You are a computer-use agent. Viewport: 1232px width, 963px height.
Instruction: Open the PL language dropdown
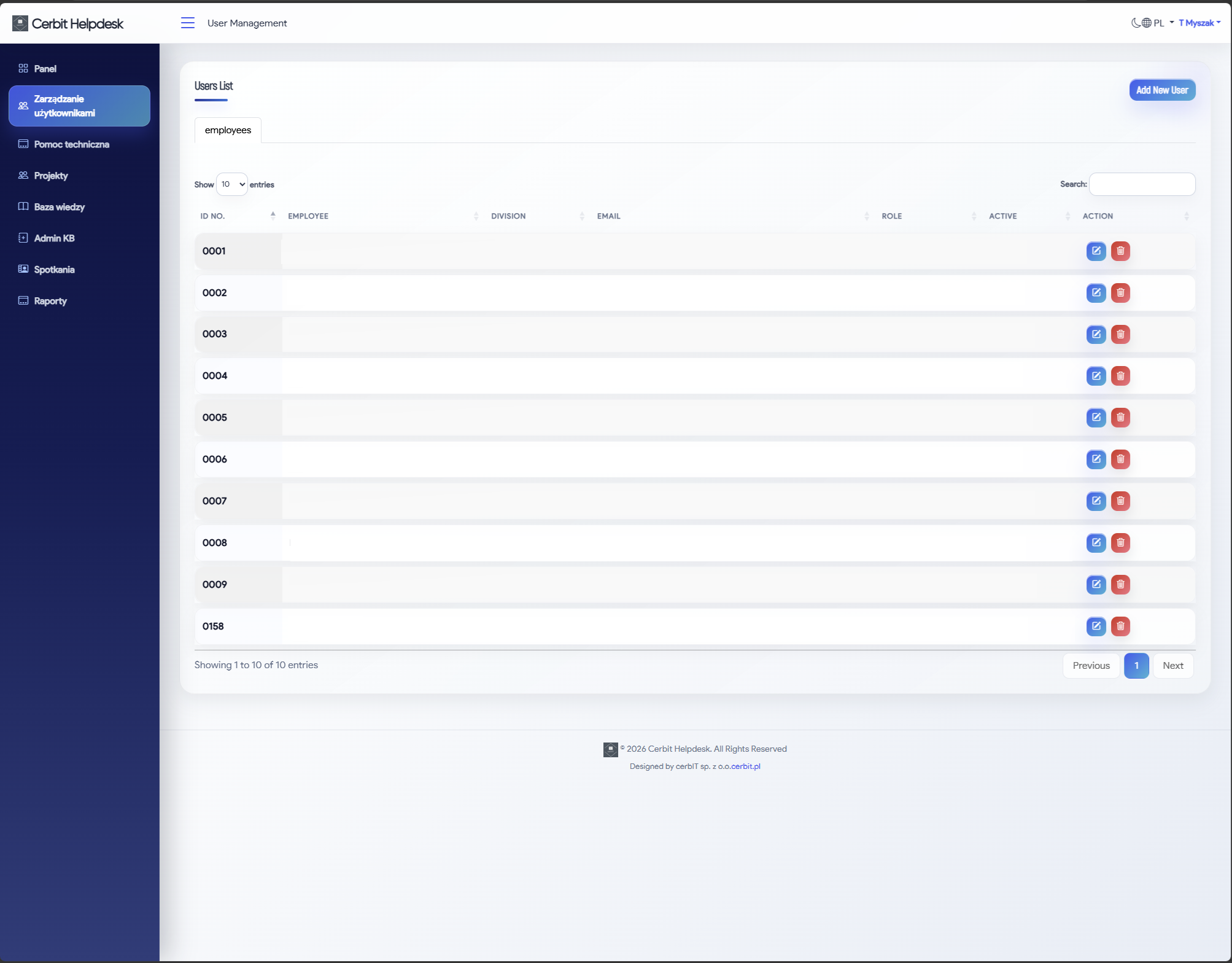click(x=1158, y=23)
